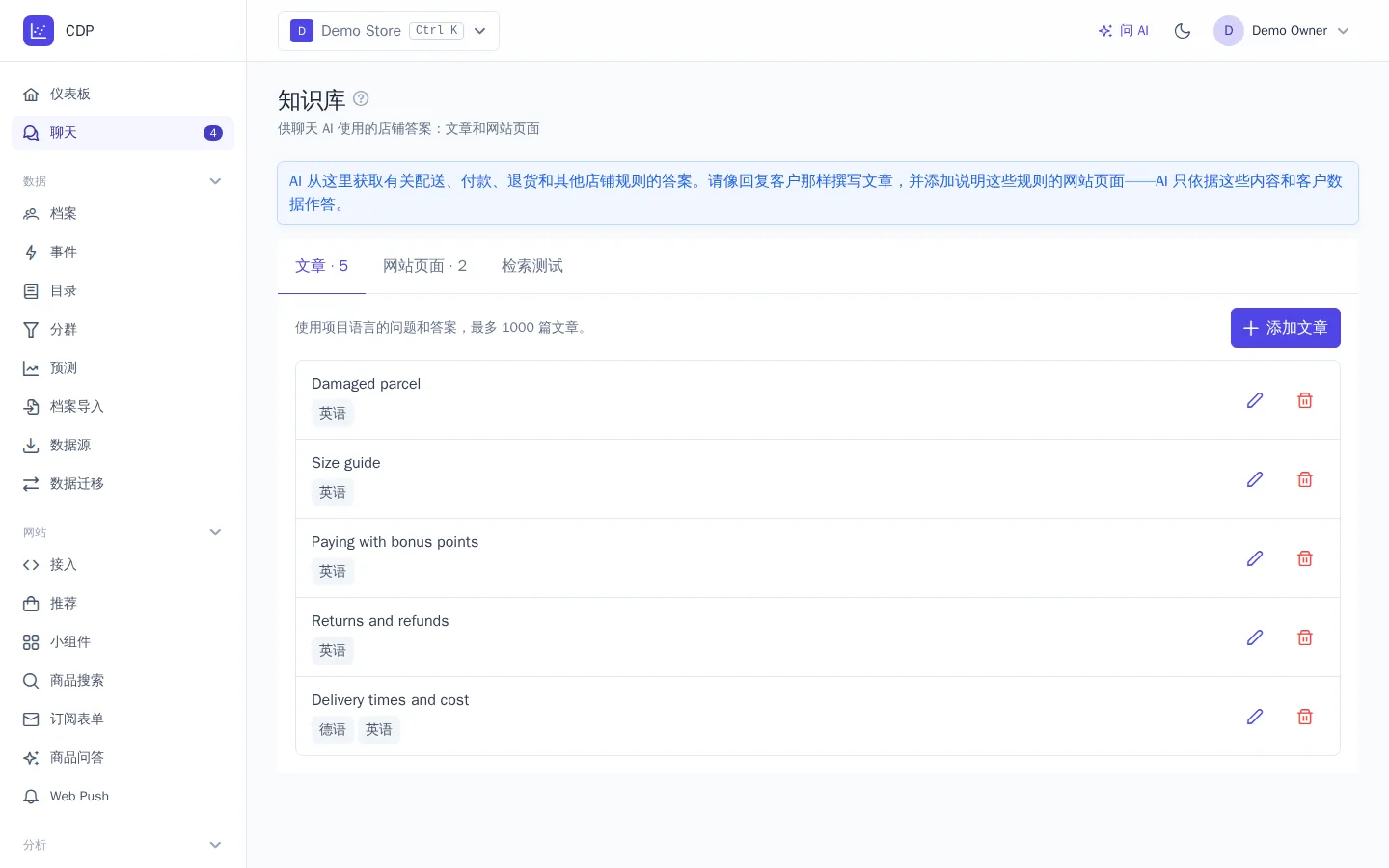1389x868 pixels.
Task: Delete the Damaged parcel article
Action: [x=1305, y=400]
